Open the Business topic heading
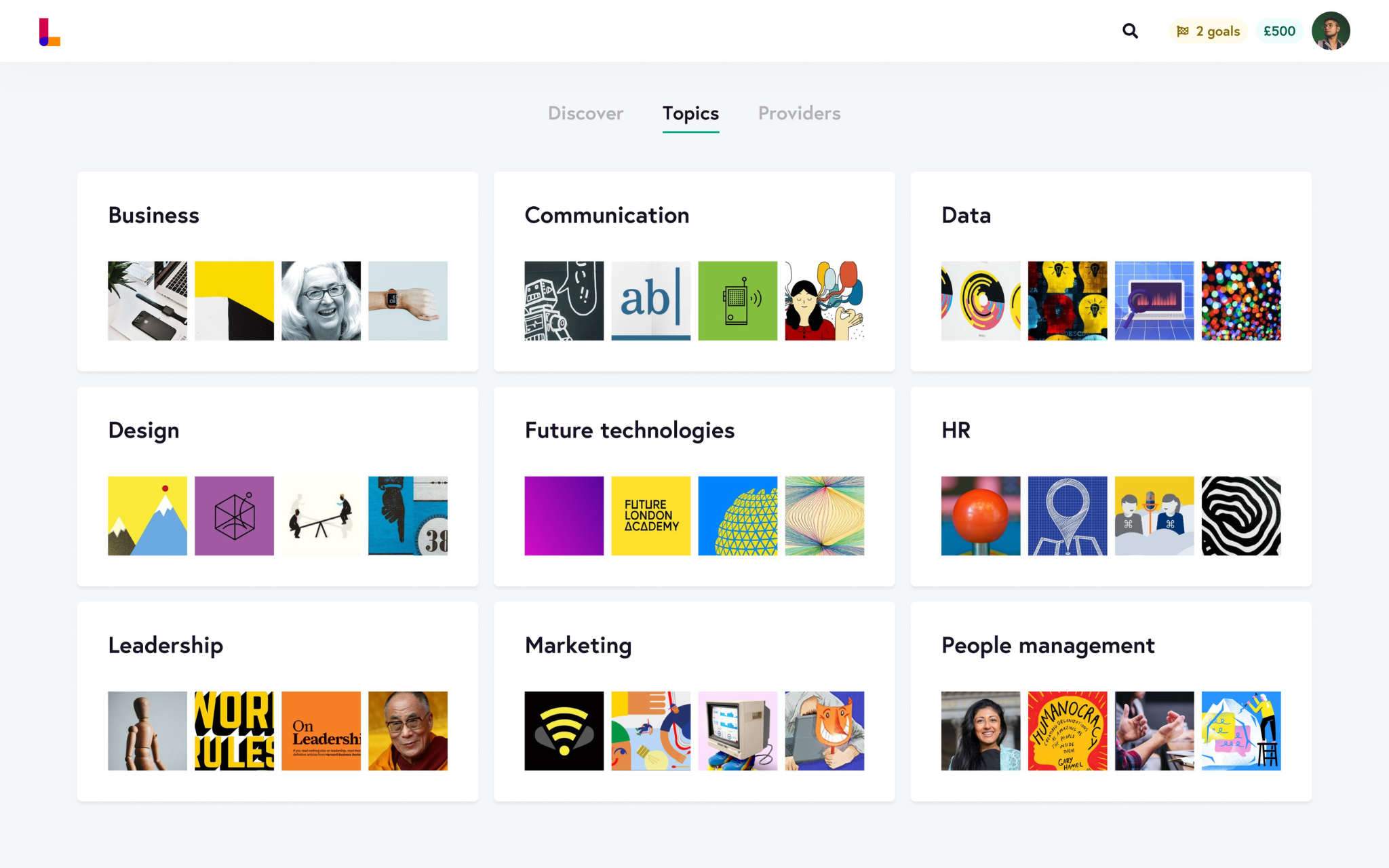The image size is (1389, 868). coord(154,215)
